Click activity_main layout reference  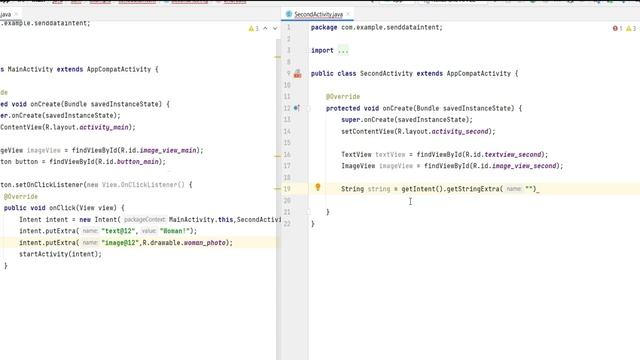pyautogui.click(x=104, y=127)
